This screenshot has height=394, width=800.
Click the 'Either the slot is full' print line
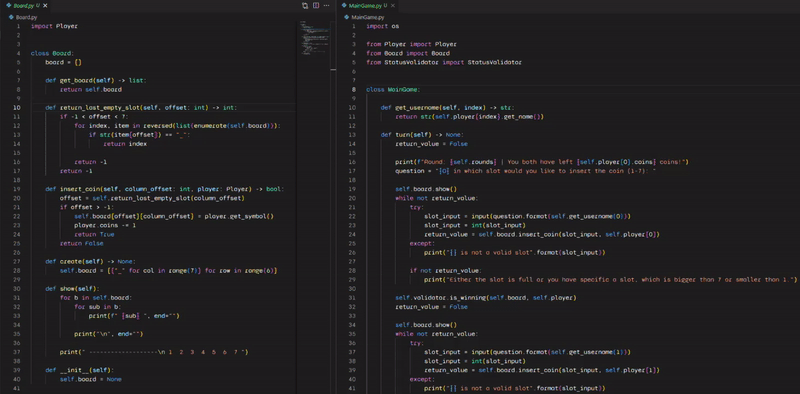click(x=611, y=279)
